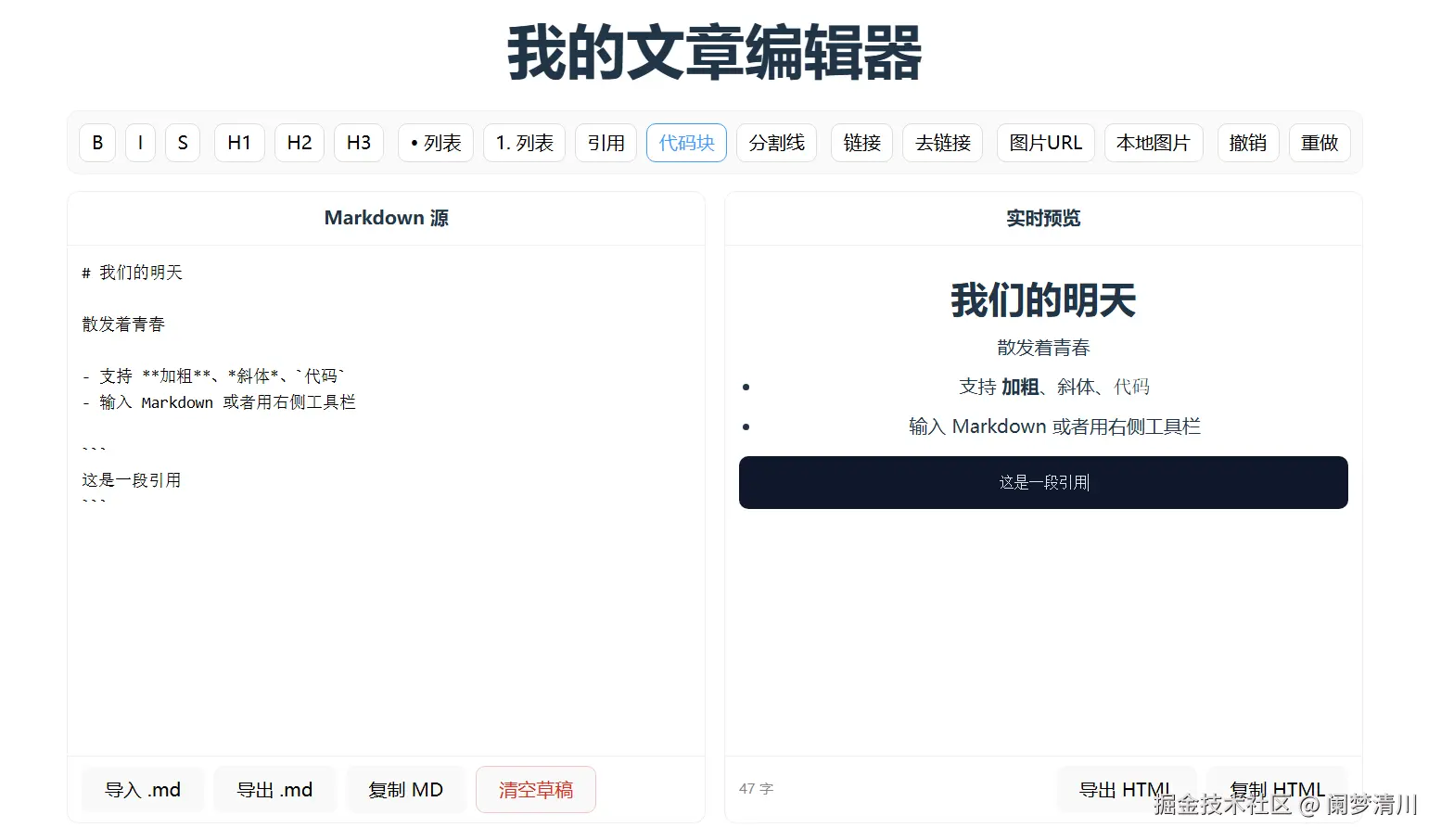This screenshot has height=840, width=1441.
Task: Click the dark code block in the preview
Action: click(1043, 482)
